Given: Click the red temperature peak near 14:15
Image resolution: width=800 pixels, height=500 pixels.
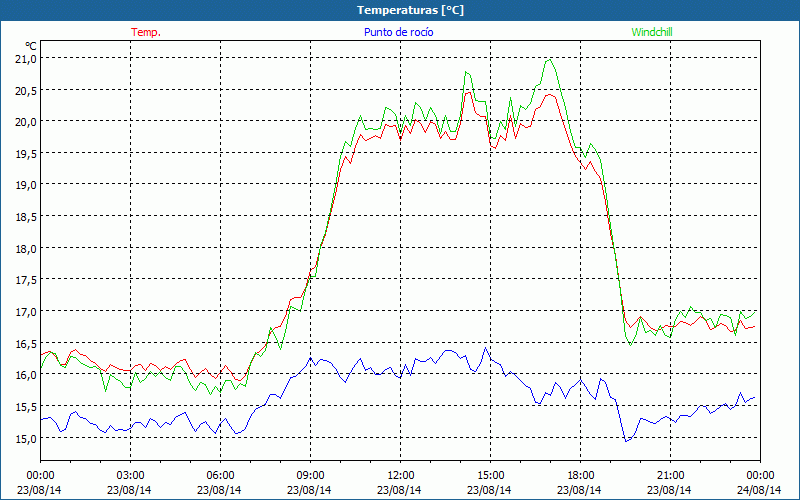Looking at the screenshot, I should click(x=468, y=92).
